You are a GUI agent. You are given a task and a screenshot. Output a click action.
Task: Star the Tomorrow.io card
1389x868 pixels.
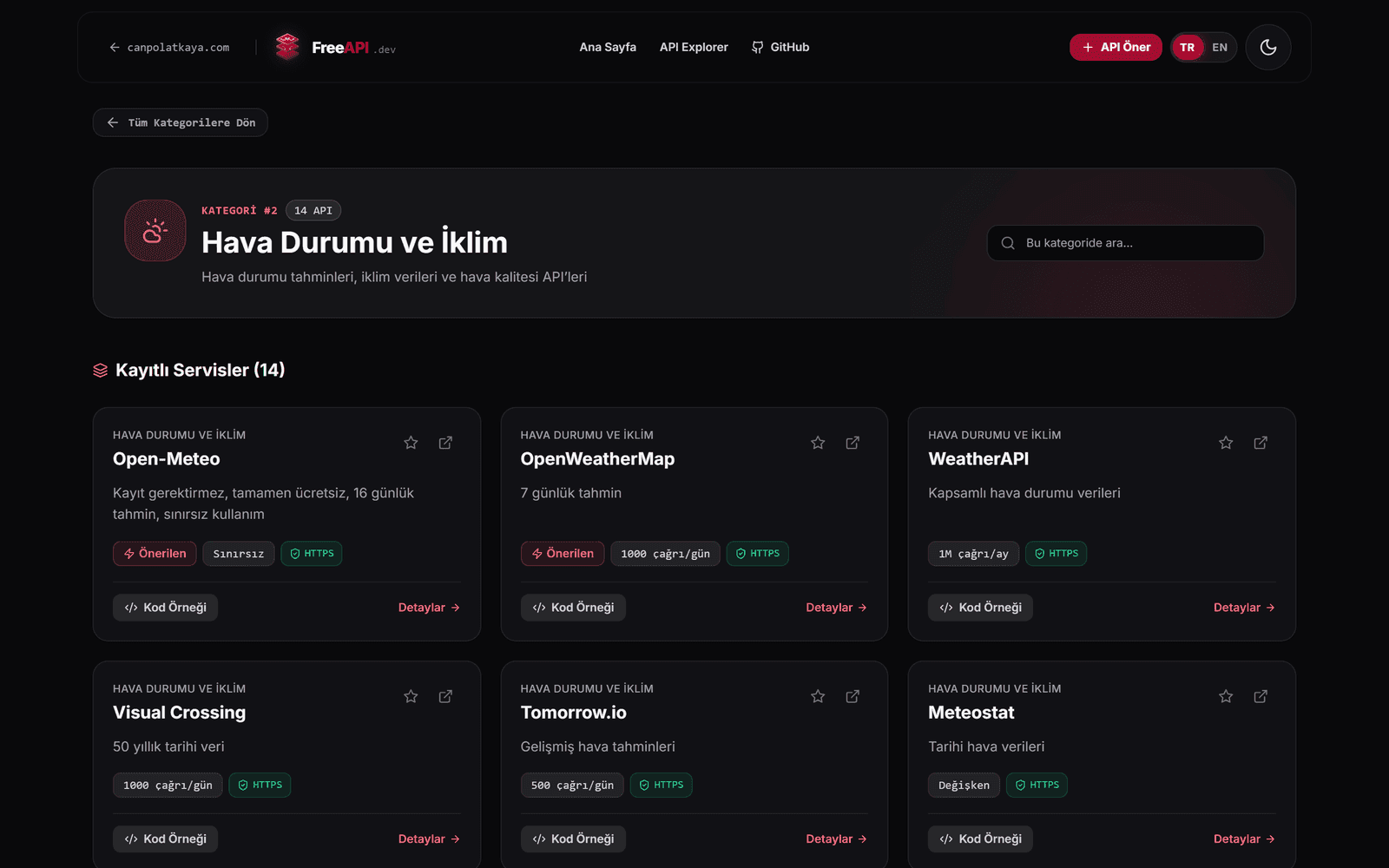(818, 696)
